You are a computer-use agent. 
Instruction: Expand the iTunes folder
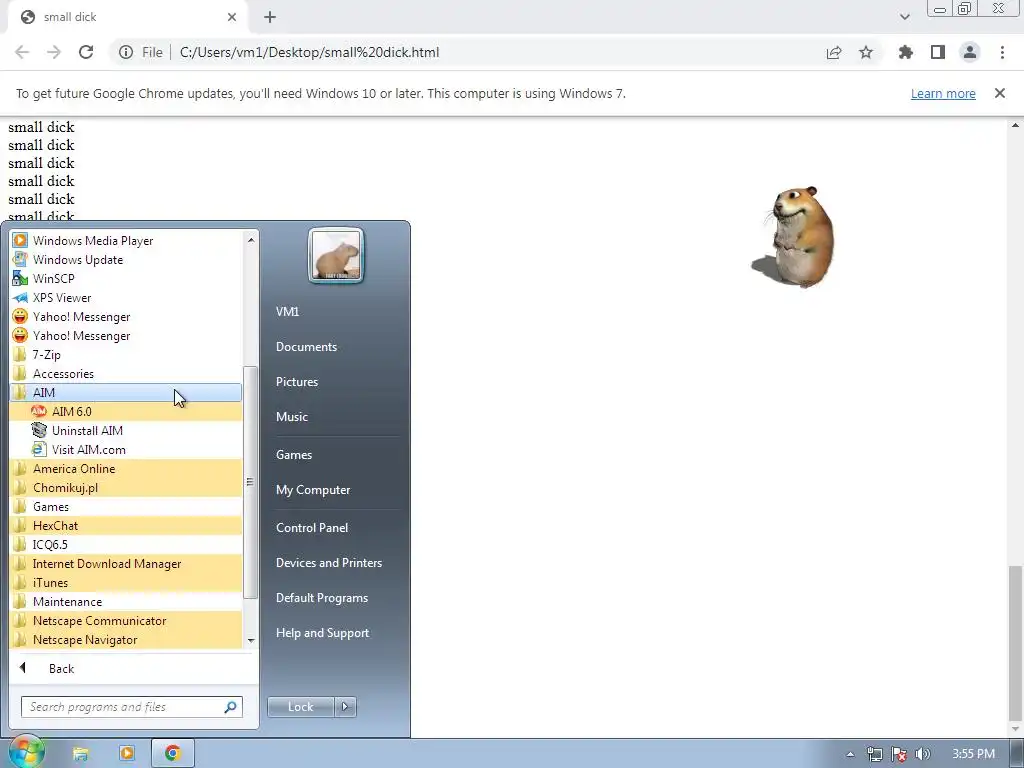tap(125, 583)
